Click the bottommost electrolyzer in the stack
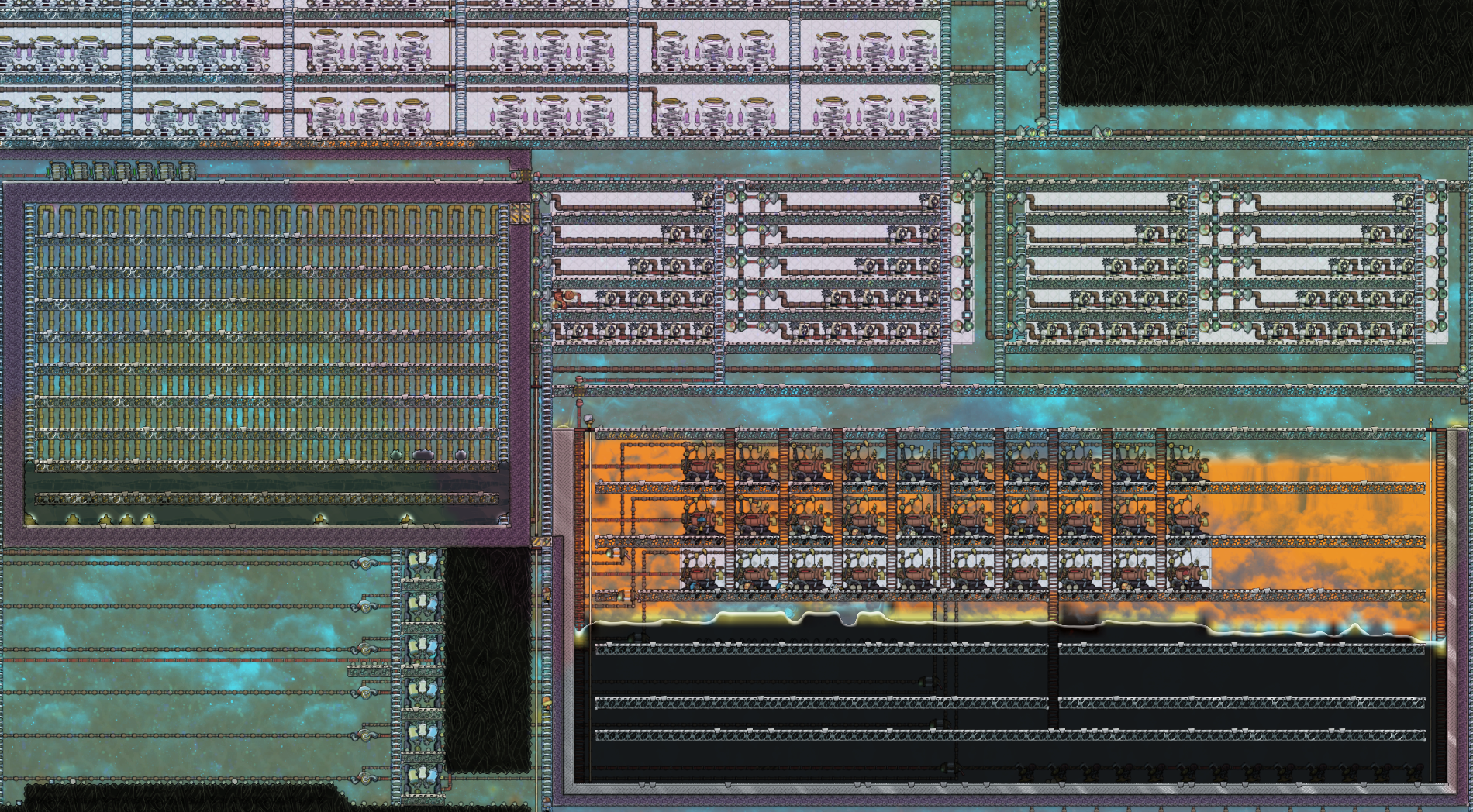The image size is (1473, 812). (421, 775)
